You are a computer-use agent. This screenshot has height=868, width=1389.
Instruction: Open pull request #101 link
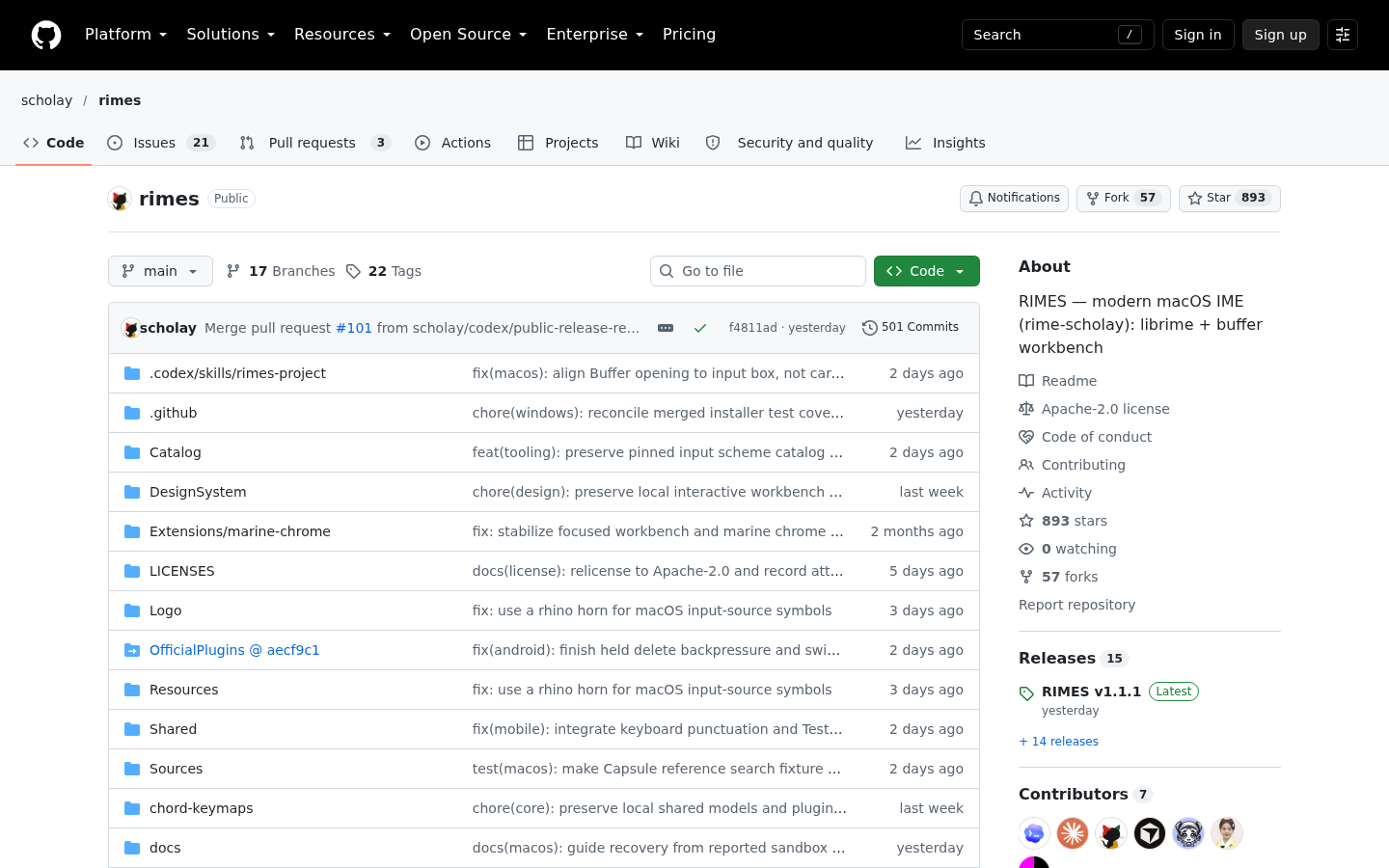tap(354, 328)
